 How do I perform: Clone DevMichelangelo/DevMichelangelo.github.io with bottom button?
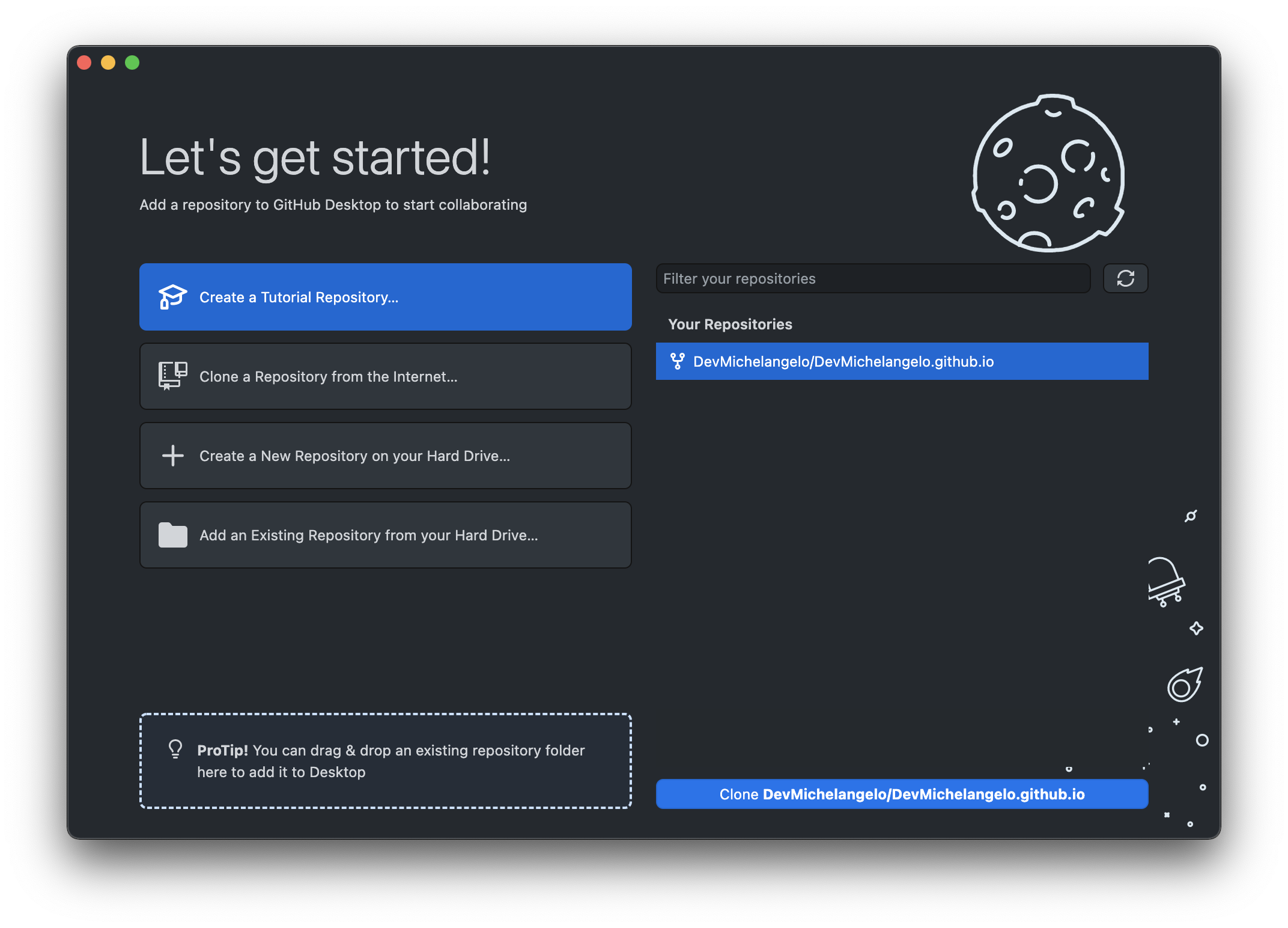(x=902, y=794)
